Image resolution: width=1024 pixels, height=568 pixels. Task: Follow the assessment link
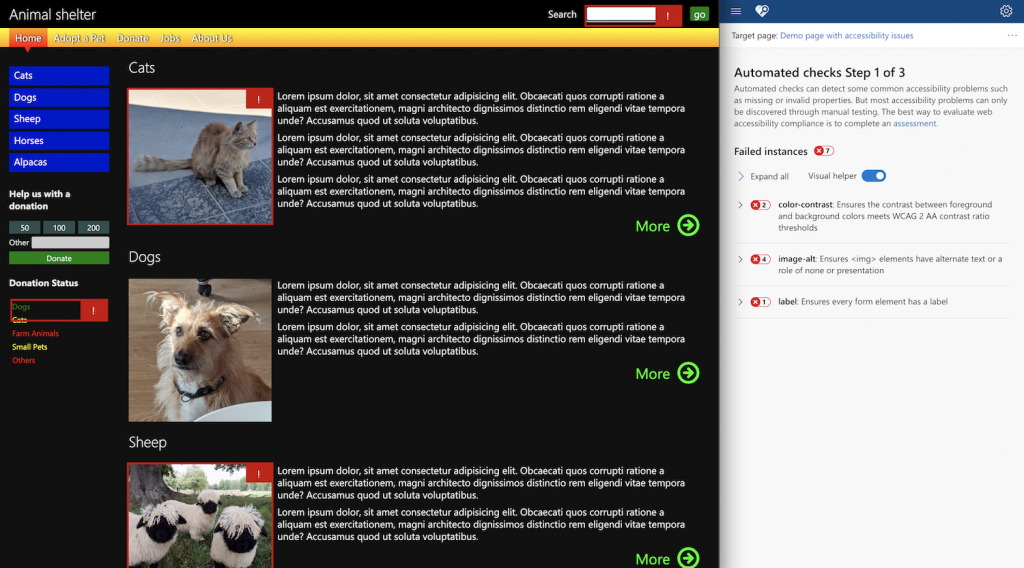pos(914,123)
